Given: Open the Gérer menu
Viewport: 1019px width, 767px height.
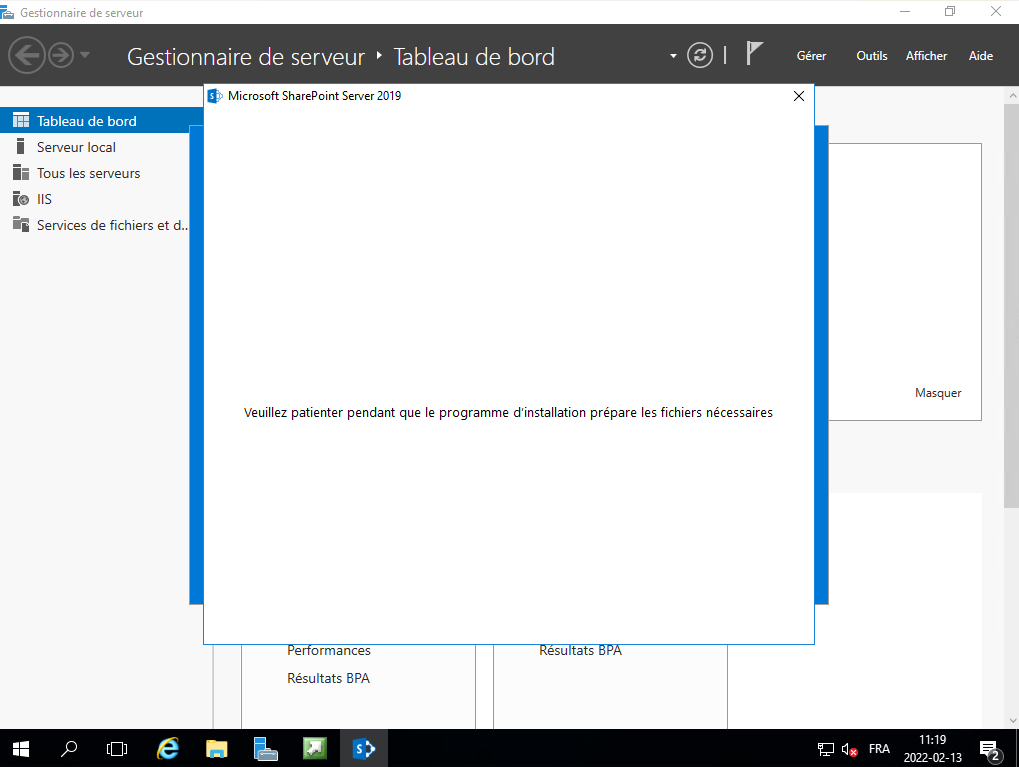Looking at the screenshot, I should [811, 56].
